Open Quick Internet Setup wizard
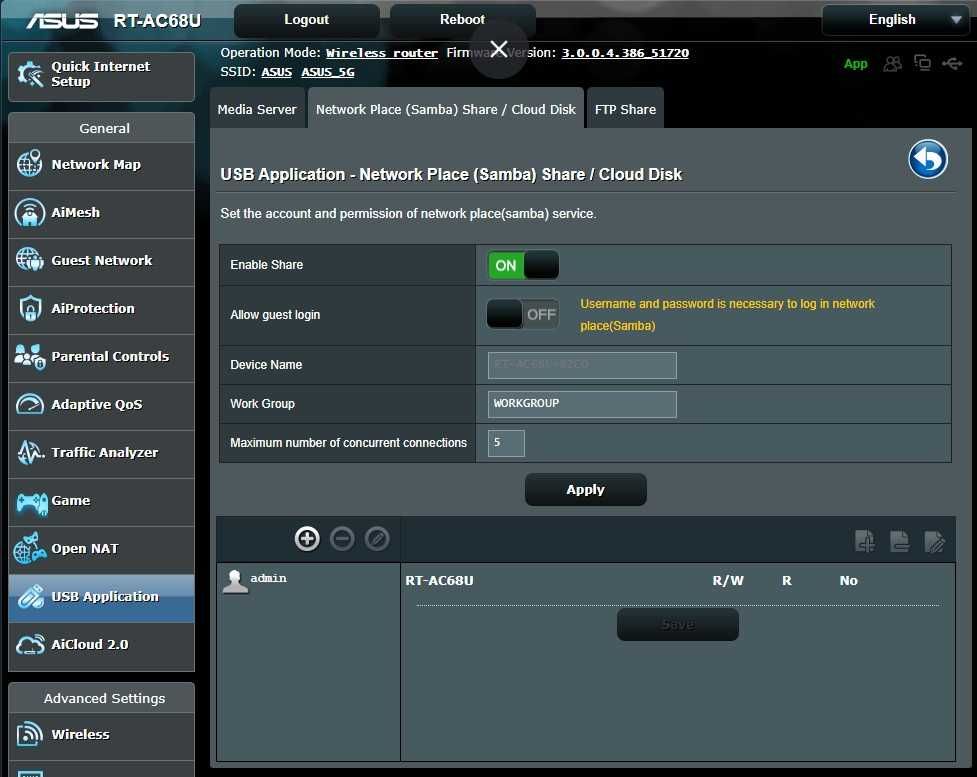 tap(102, 76)
